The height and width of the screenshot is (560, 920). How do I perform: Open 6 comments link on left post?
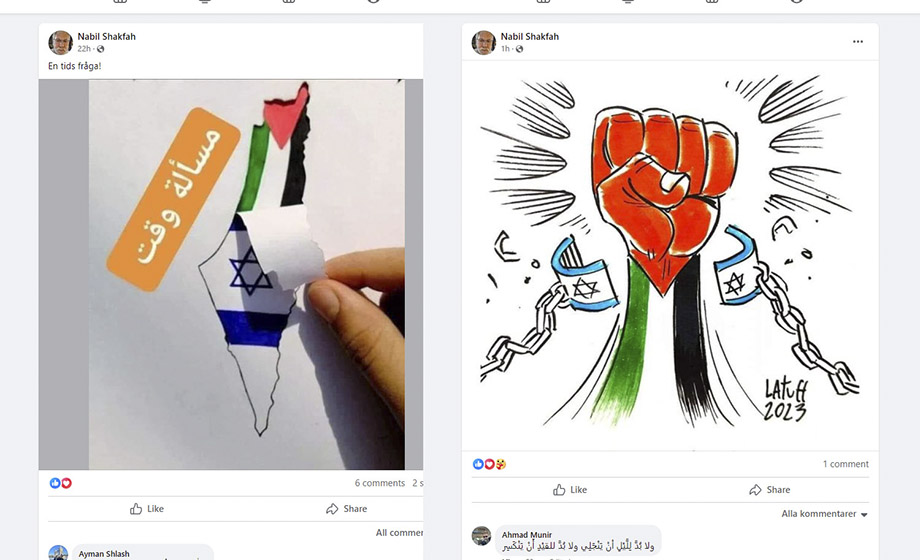[x=380, y=483]
